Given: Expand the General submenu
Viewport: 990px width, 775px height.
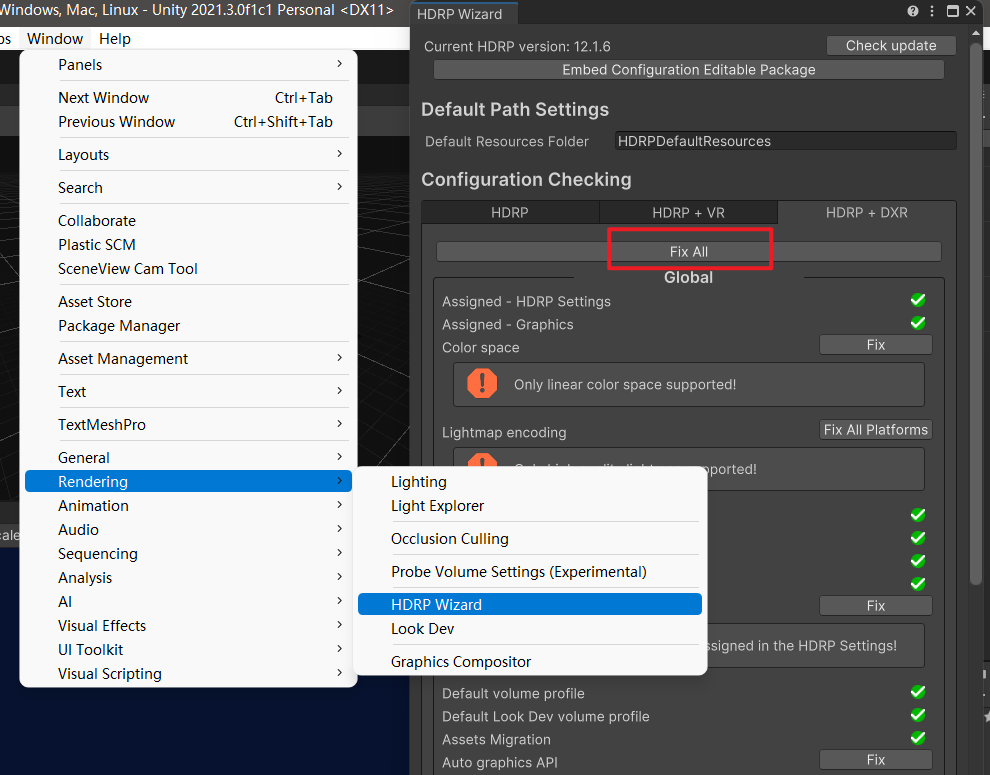Looking at the screenshot, I should [x=188, y=457].
